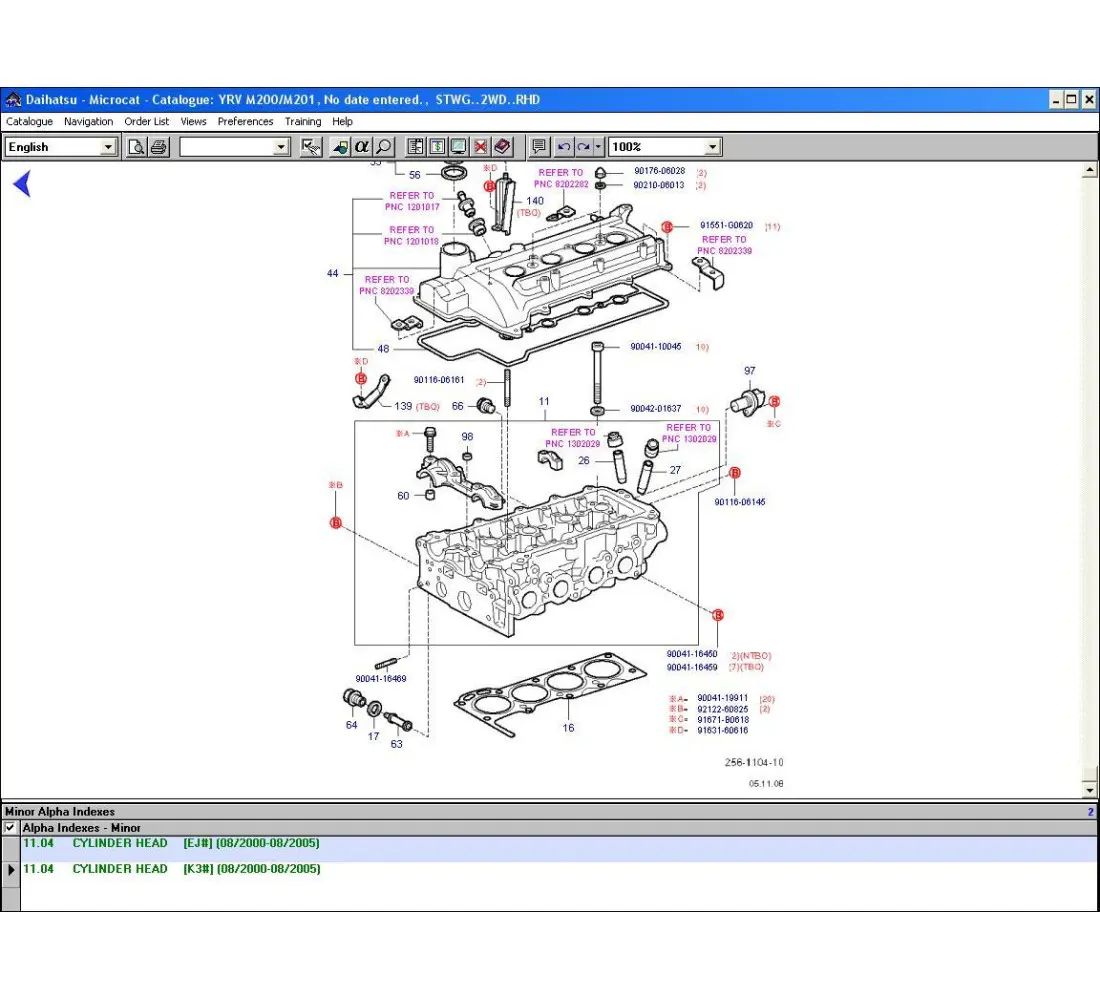Click callout number 140 in diagram
Screen dimensions: 1100x1000
click(535, 201)
